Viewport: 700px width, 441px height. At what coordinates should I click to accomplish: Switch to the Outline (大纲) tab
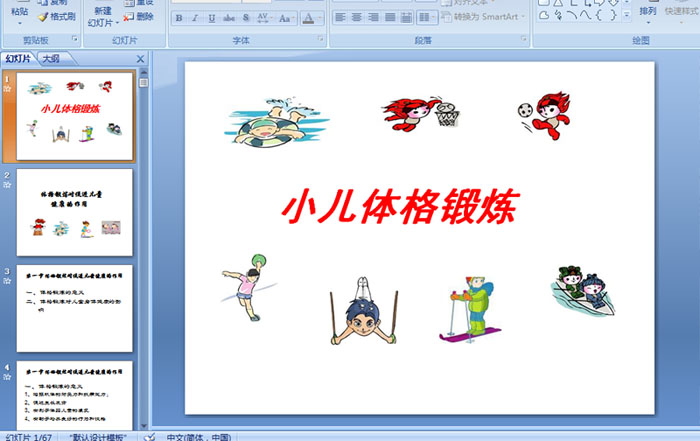(x=50, y=59)
